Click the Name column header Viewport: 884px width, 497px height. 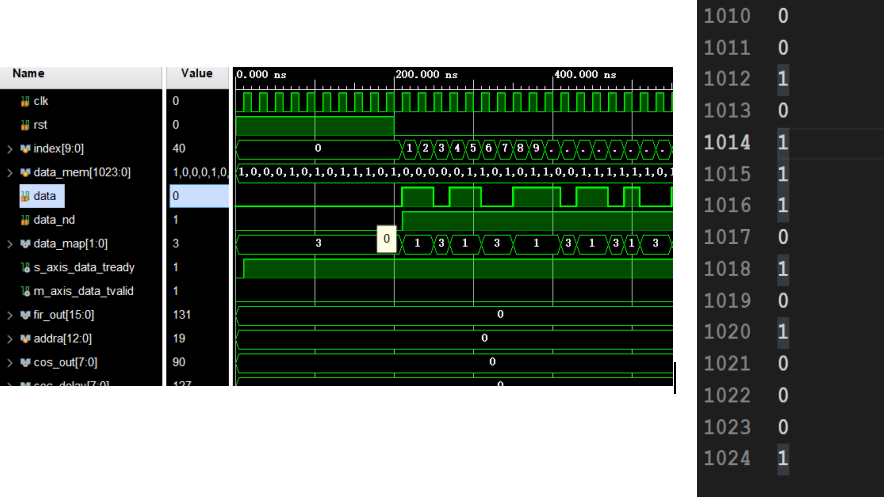pos(28,74)
